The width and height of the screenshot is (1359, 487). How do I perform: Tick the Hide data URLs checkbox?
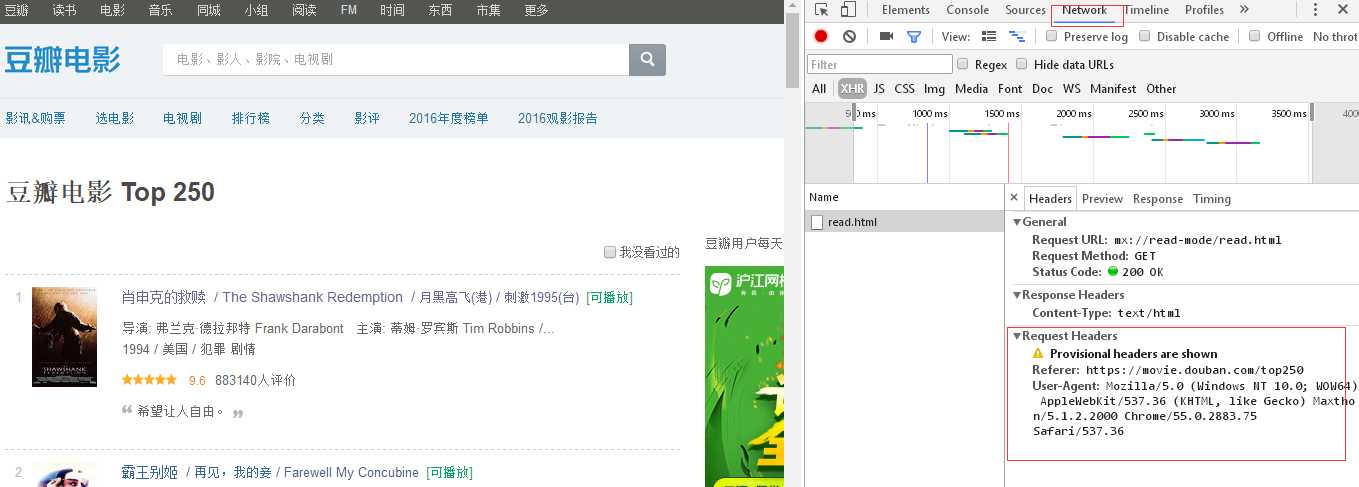1023,64
